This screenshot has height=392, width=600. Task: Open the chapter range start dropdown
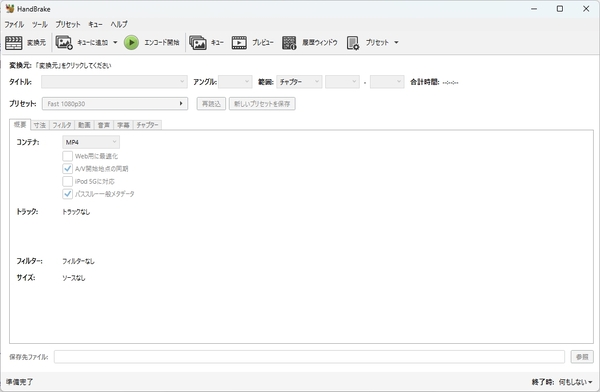coord(342,82)
